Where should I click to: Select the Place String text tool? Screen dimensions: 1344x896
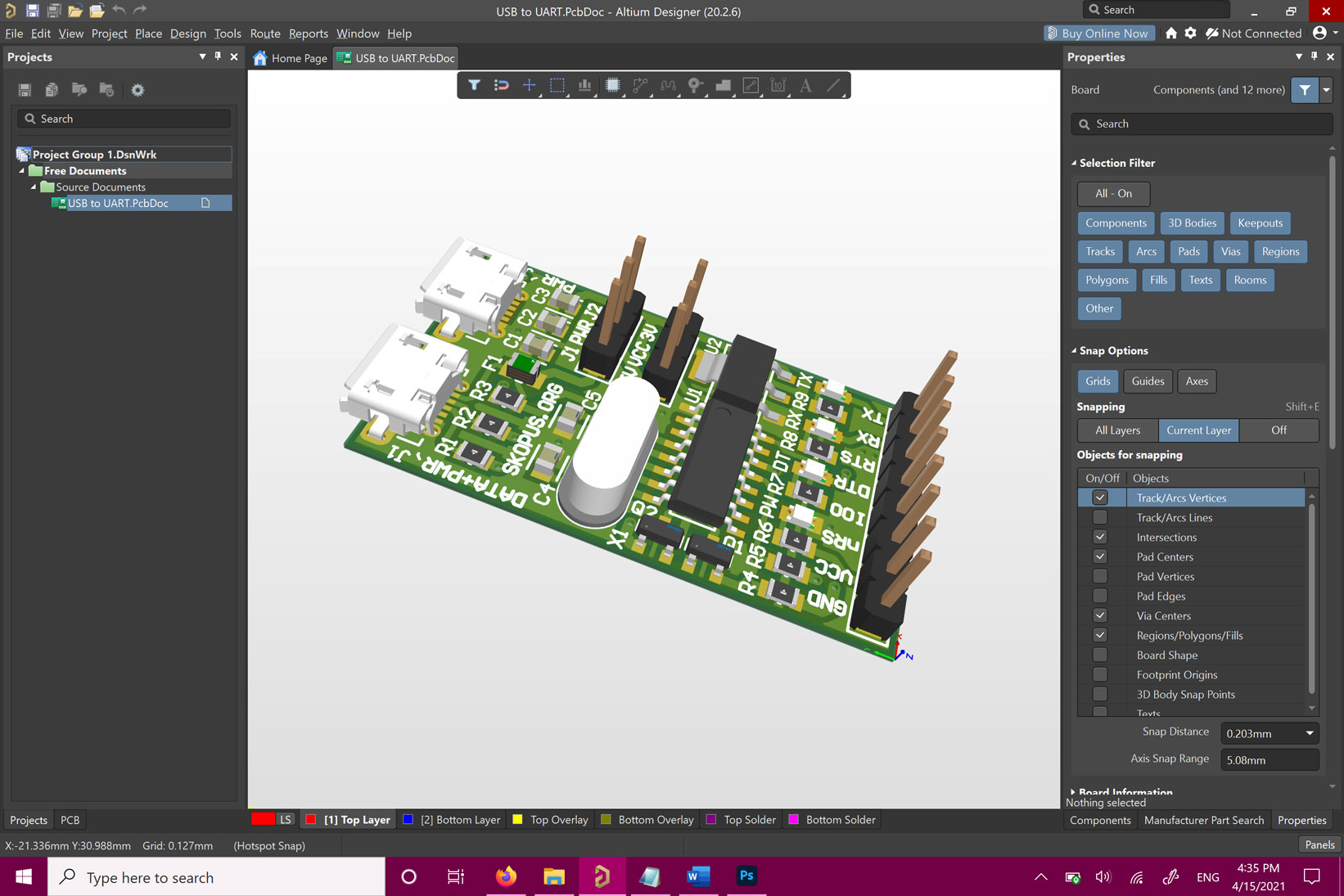click(805, 85)
